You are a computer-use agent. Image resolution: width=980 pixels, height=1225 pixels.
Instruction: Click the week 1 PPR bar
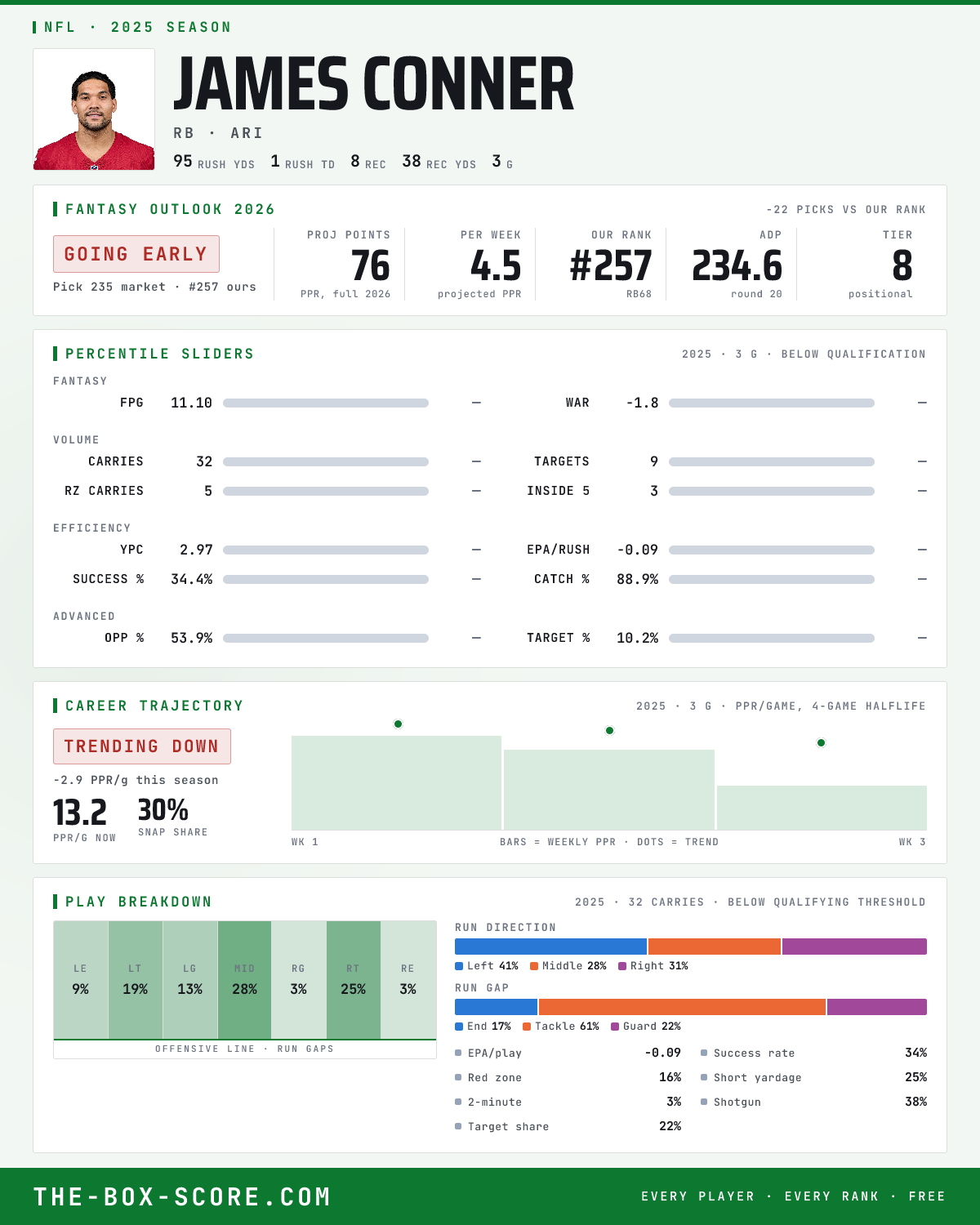[396, 783]
